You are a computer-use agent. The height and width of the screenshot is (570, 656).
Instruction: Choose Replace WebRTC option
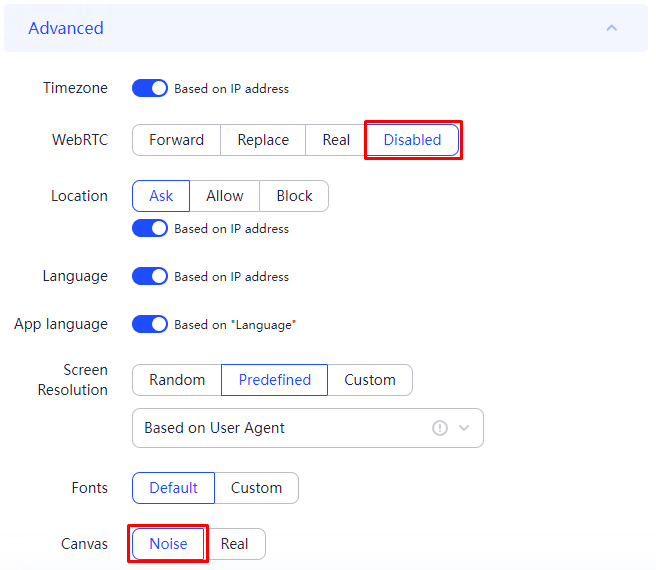click(263, 140)
